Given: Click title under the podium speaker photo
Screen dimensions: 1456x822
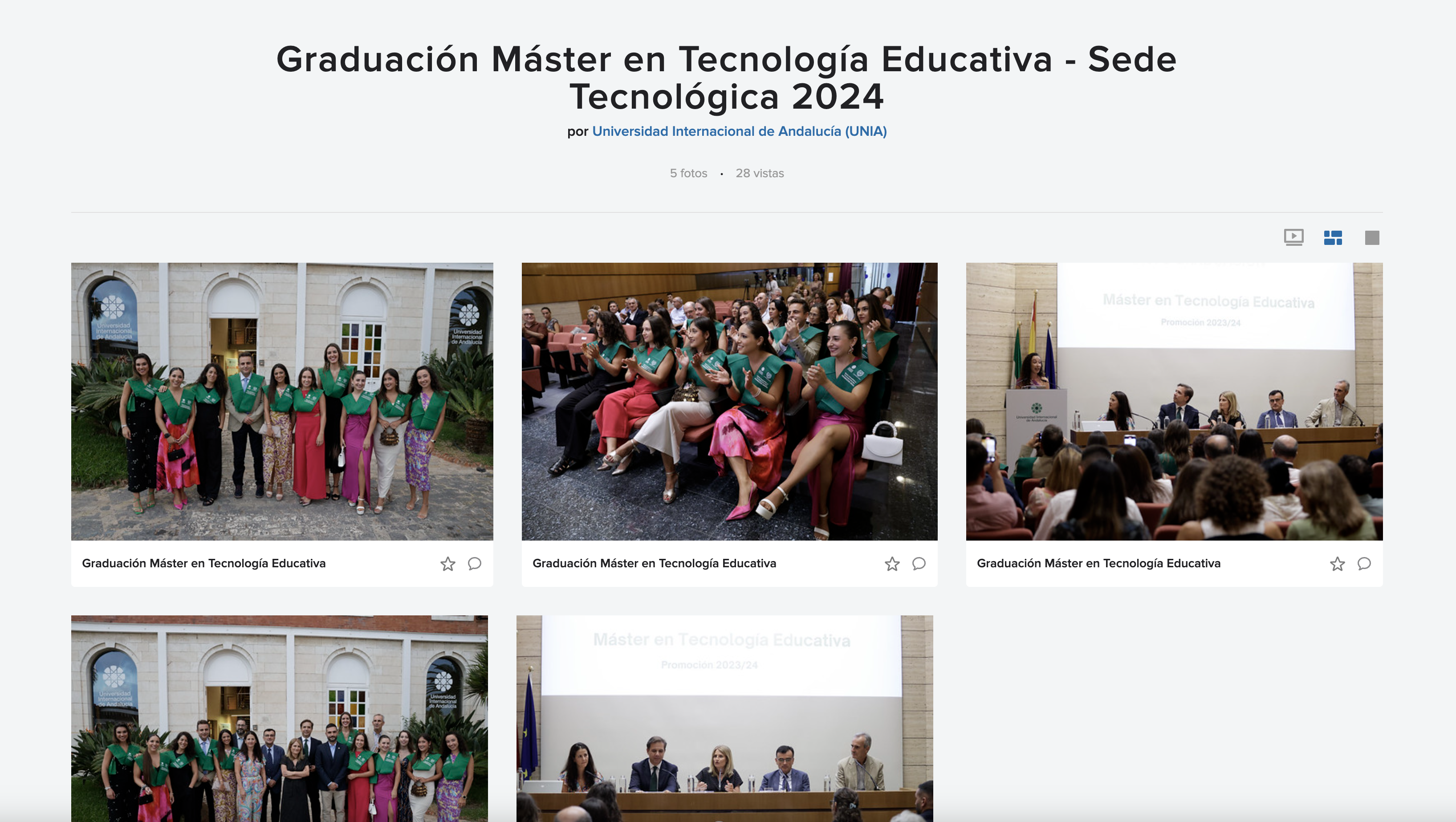Looking at the screenshot, I should tap(1098, 563).
